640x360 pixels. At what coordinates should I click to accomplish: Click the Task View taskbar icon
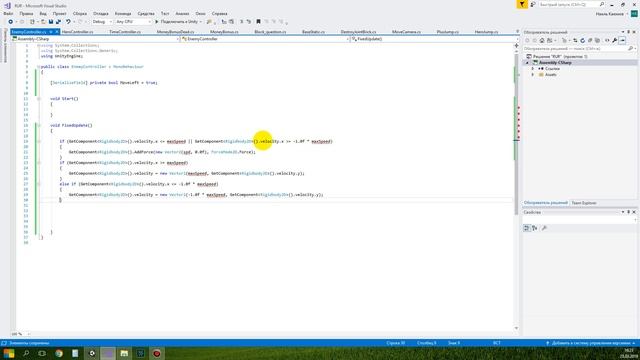(x=42, y=353)
